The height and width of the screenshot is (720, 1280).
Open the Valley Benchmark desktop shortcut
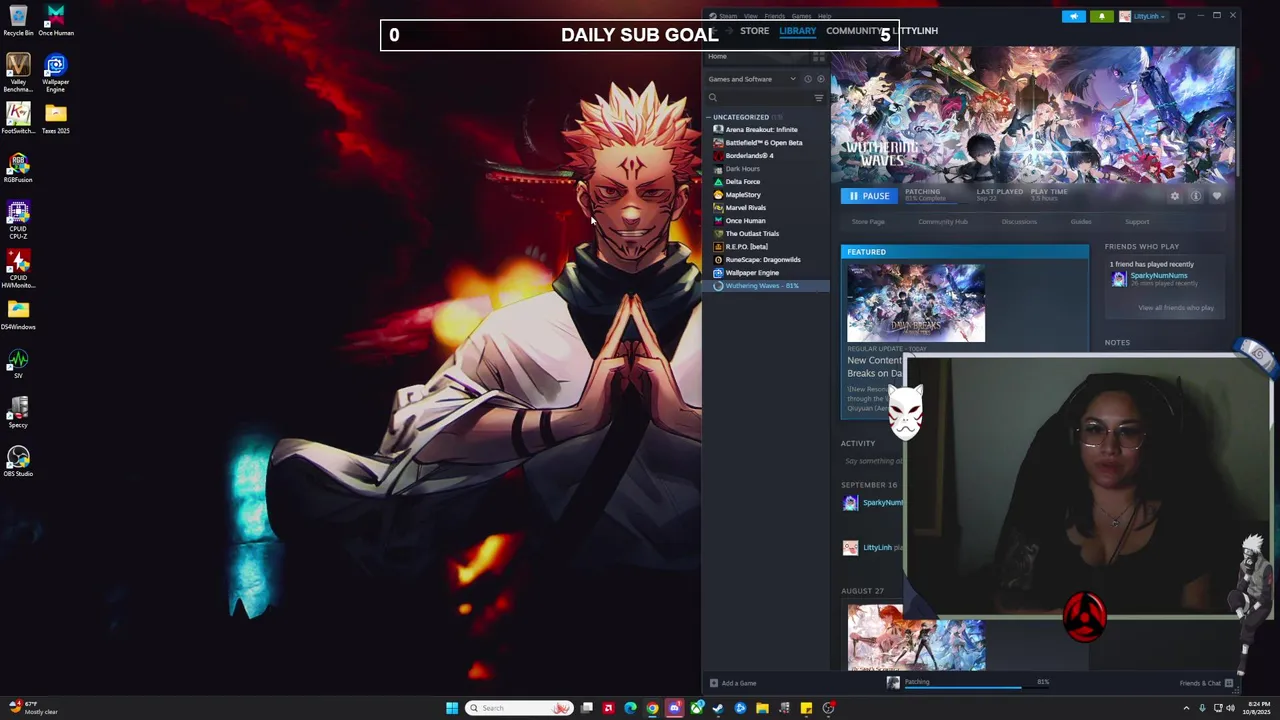[18, 72]
